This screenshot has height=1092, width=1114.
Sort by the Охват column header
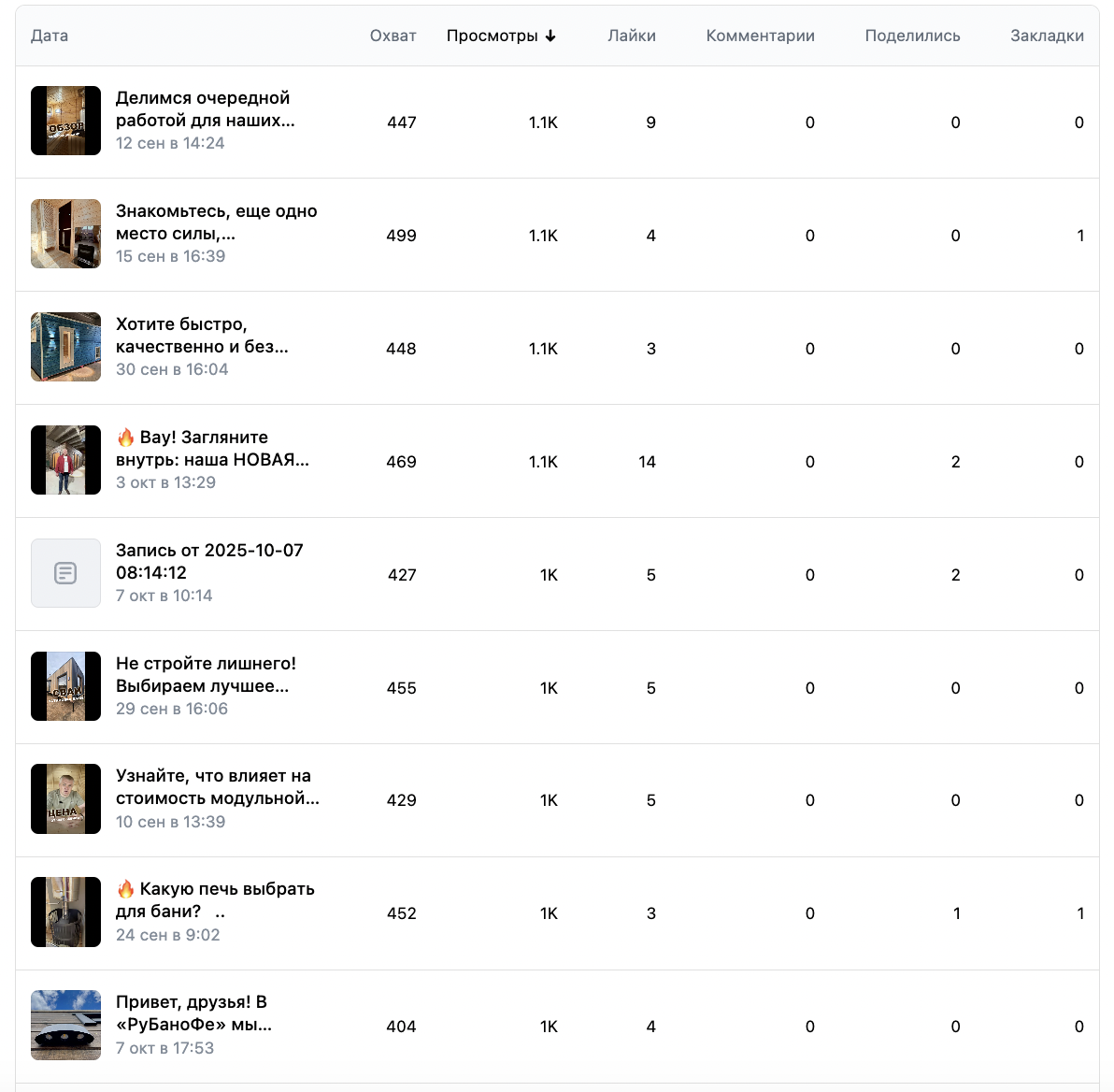coord(393,36)
